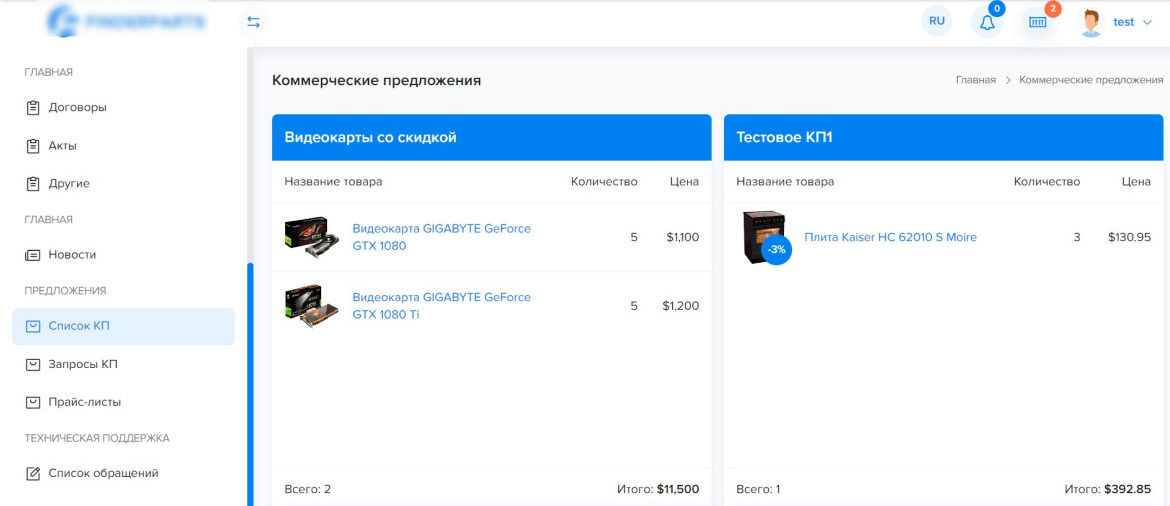1170x506 pixels.
Task: Open Видеокарта GIGABYTE GeForce GTX 1080 Ti link
Action: 441,306
